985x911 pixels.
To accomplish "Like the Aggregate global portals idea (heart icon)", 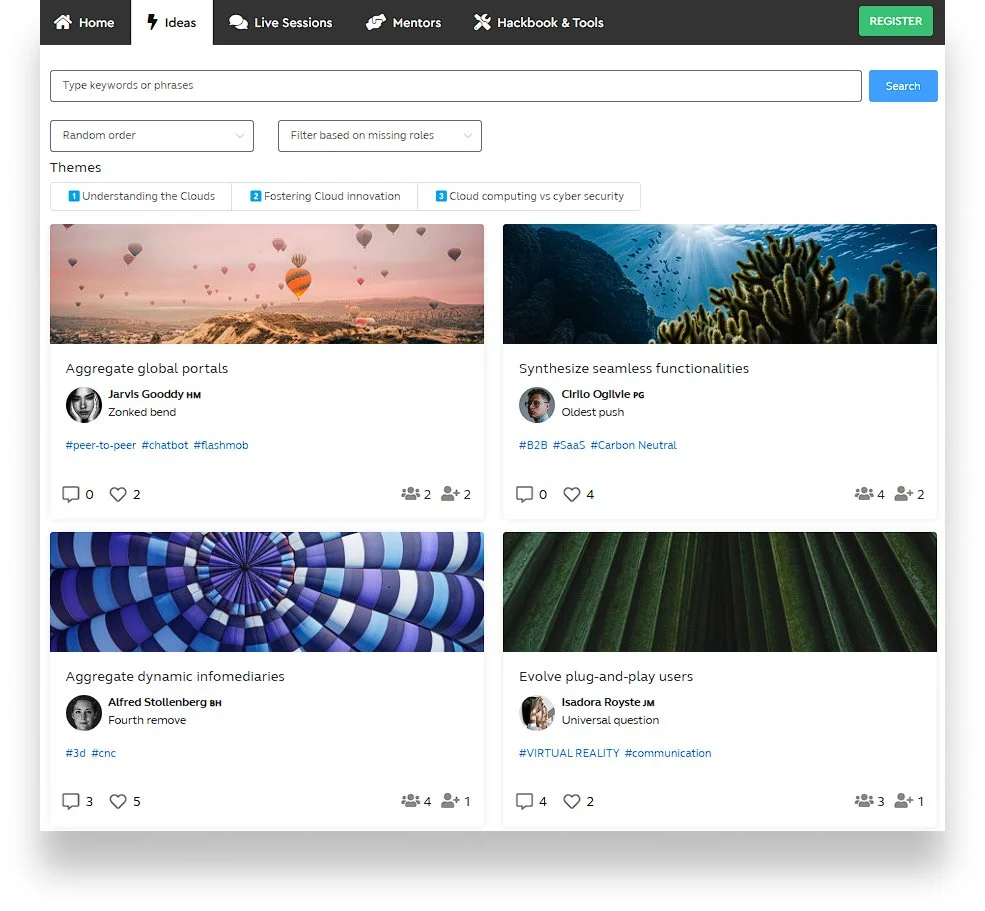I will tap(117, 494).
